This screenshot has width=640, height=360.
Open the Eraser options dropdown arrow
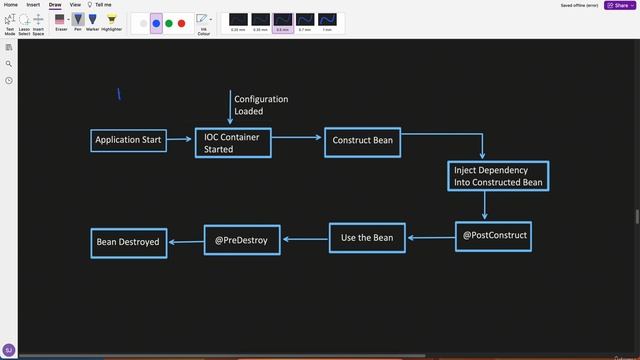(68, 19)
